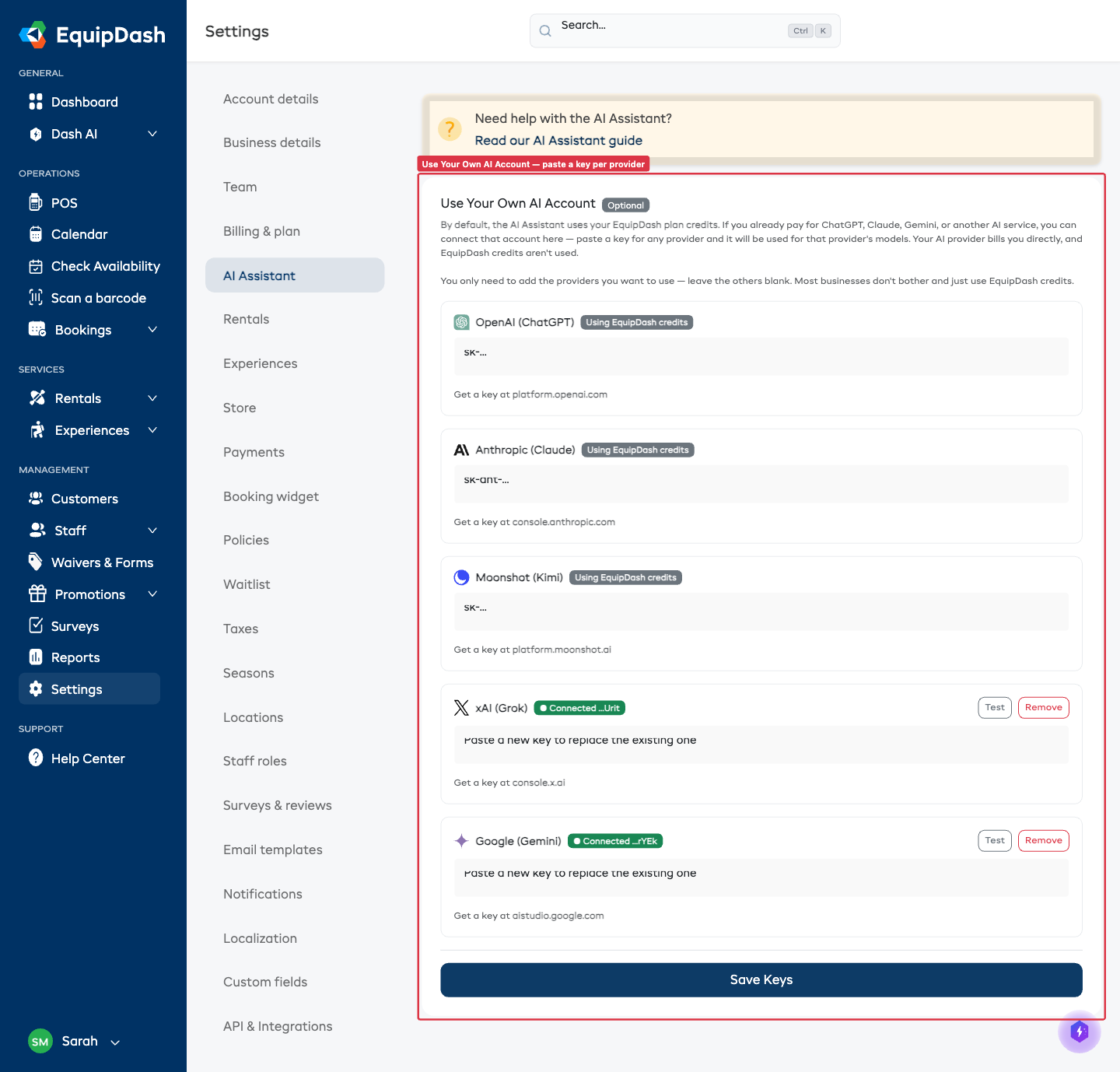The width and height of the screenshot is (1120, 1072).
Task: Click the Check Availability calendar-check icon
Action: [x=36, y=266]
